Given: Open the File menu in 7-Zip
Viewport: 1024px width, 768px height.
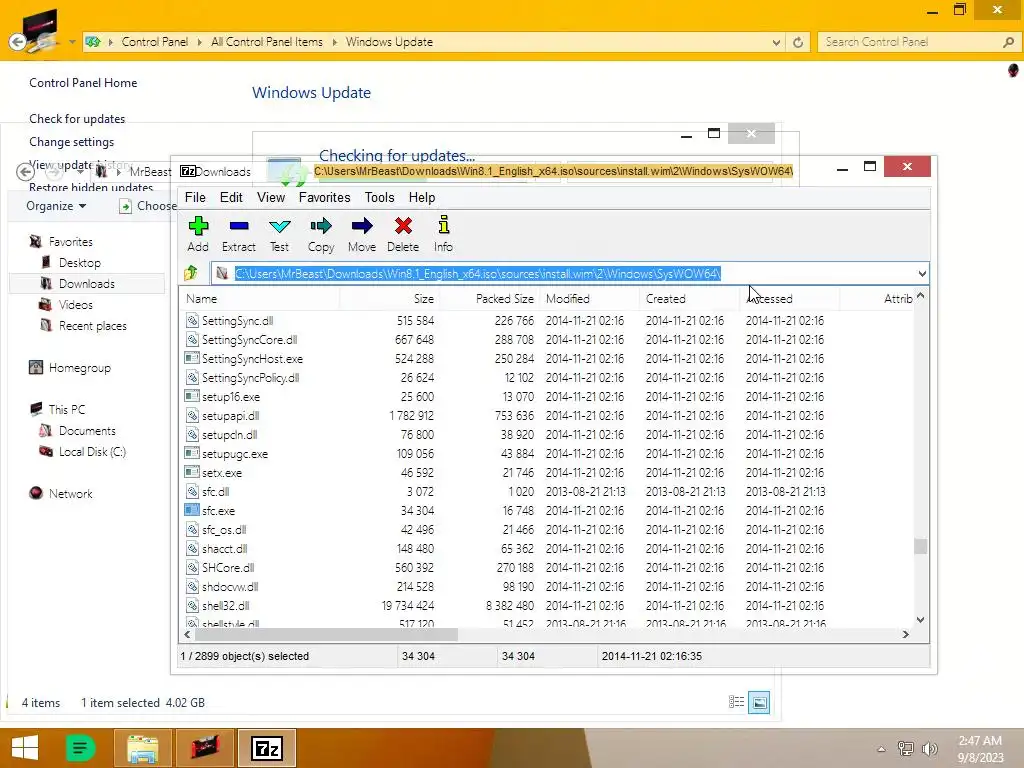Looking at the screenshot, I should pyautogui.click(x=195, y=197).
